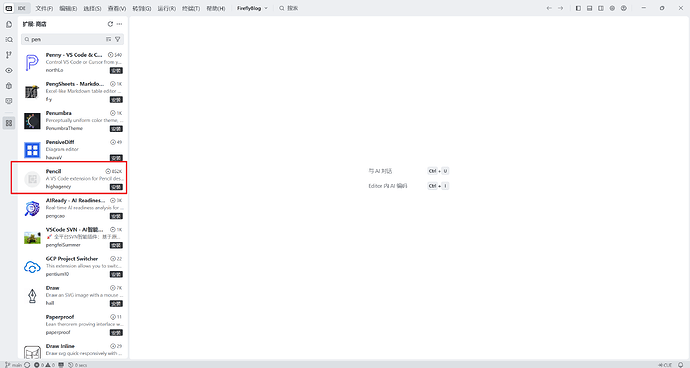The image size is (690, 368).
Task: Install the GCP Project Switcher extension
Action: click(116, 274)
